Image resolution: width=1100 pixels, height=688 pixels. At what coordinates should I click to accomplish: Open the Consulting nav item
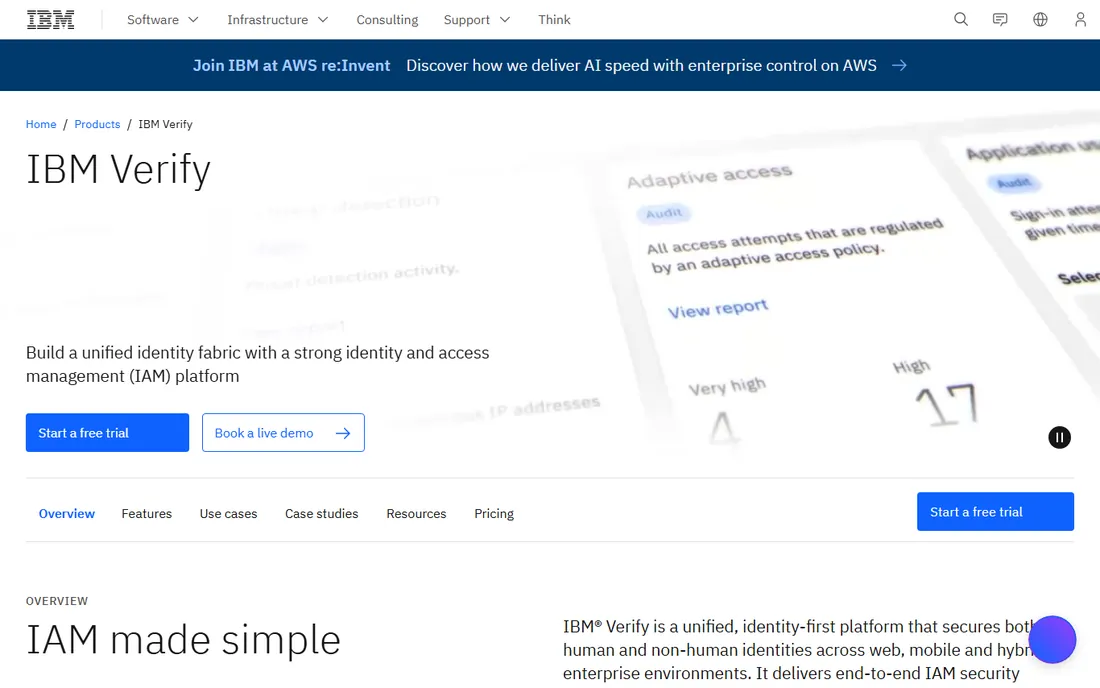tap(387, 20)
